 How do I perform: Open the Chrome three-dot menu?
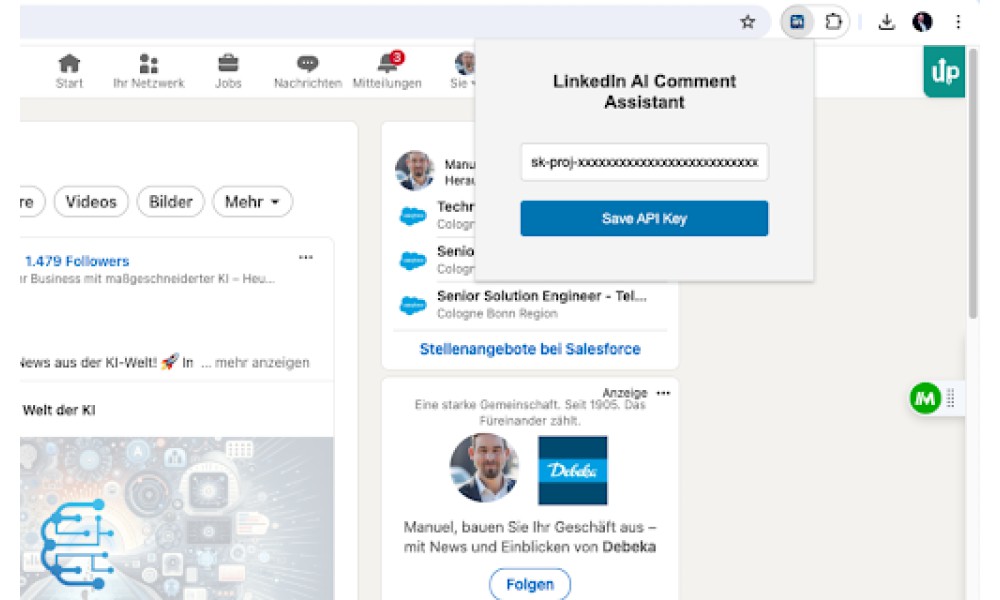point(958,22)
